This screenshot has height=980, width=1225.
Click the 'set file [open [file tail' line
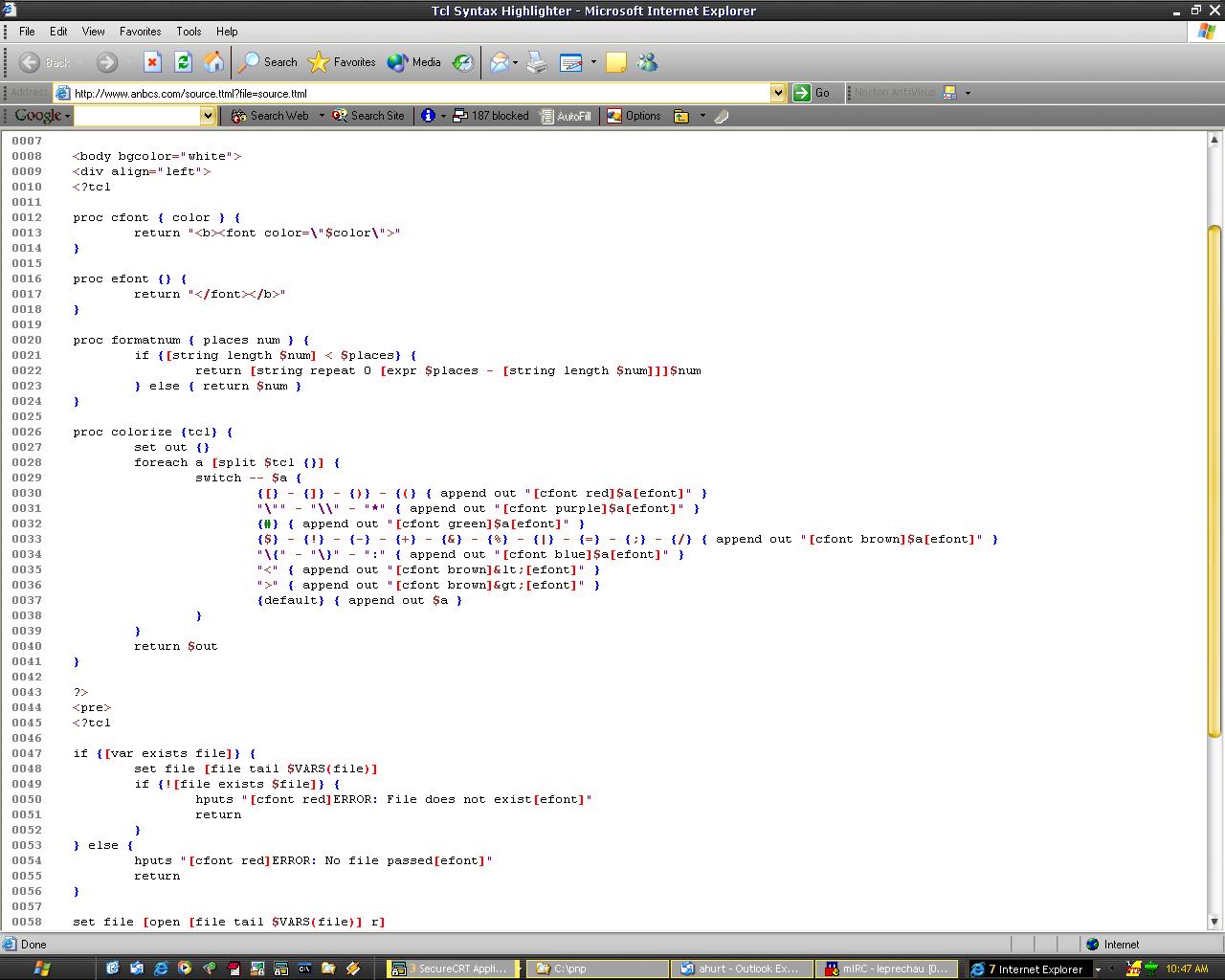(x=229, y=922)
